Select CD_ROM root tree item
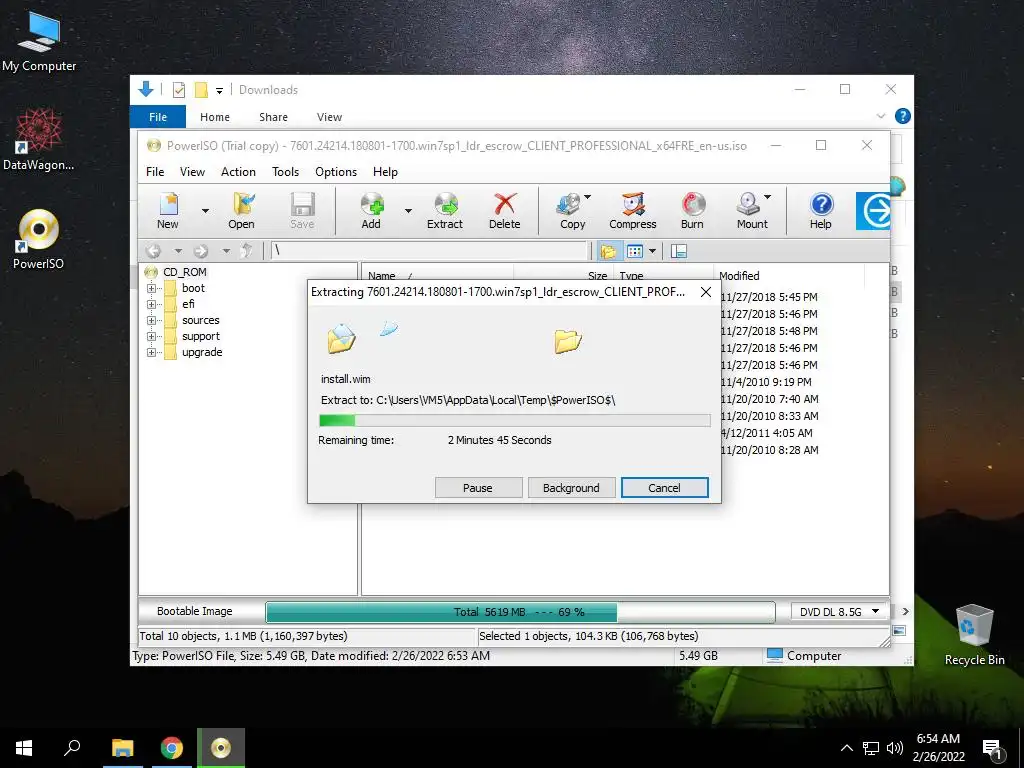1024x768 pixels. (x=185, y=272)
